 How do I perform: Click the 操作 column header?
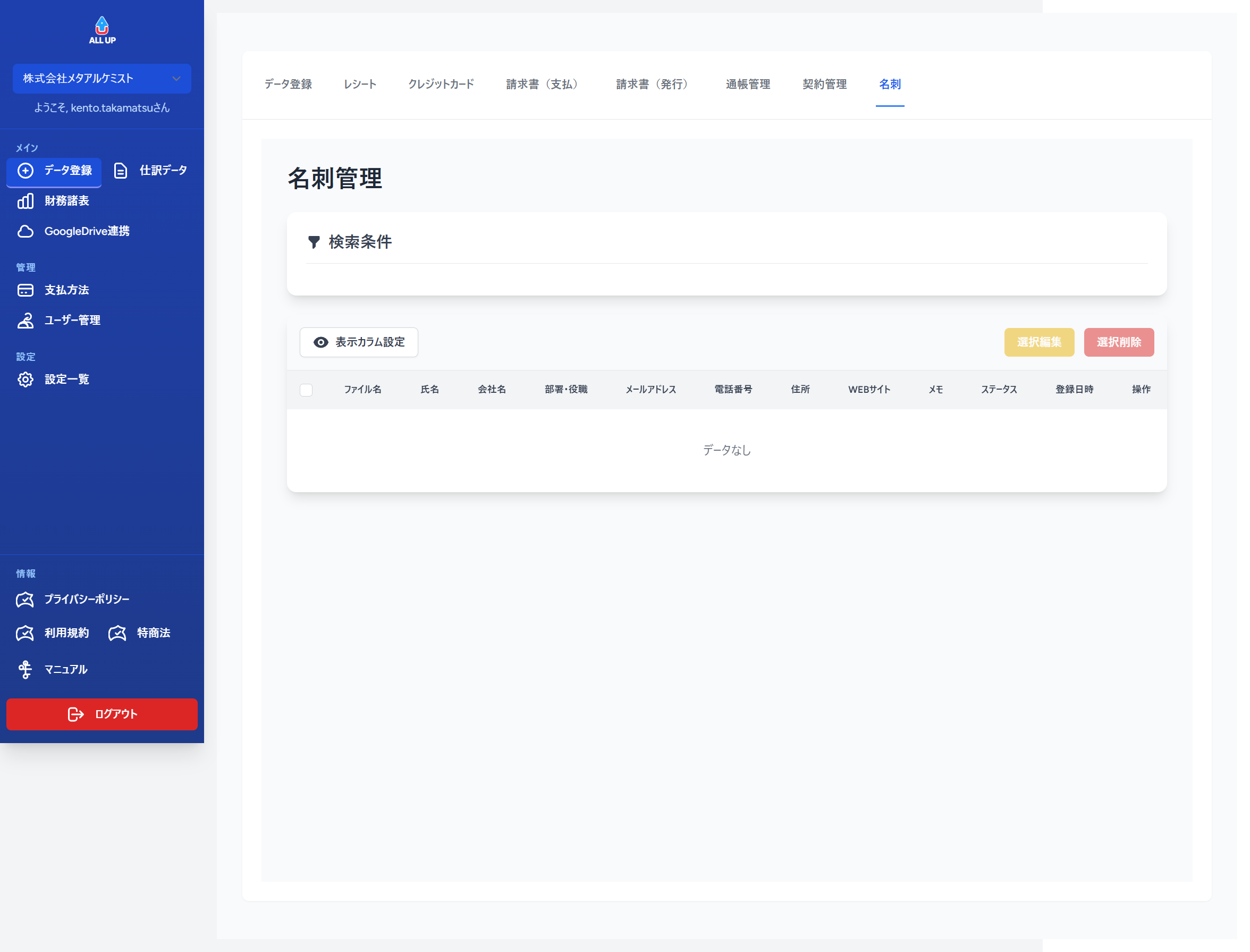click(x=1141, y=389)
